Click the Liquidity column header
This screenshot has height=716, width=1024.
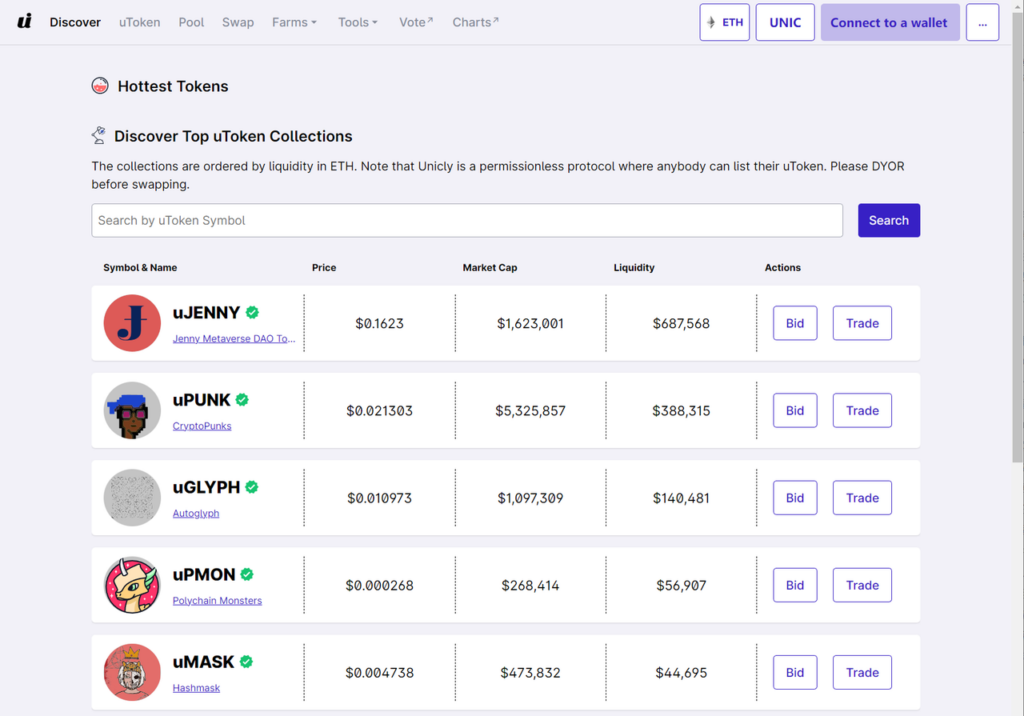tap(633, 267)
